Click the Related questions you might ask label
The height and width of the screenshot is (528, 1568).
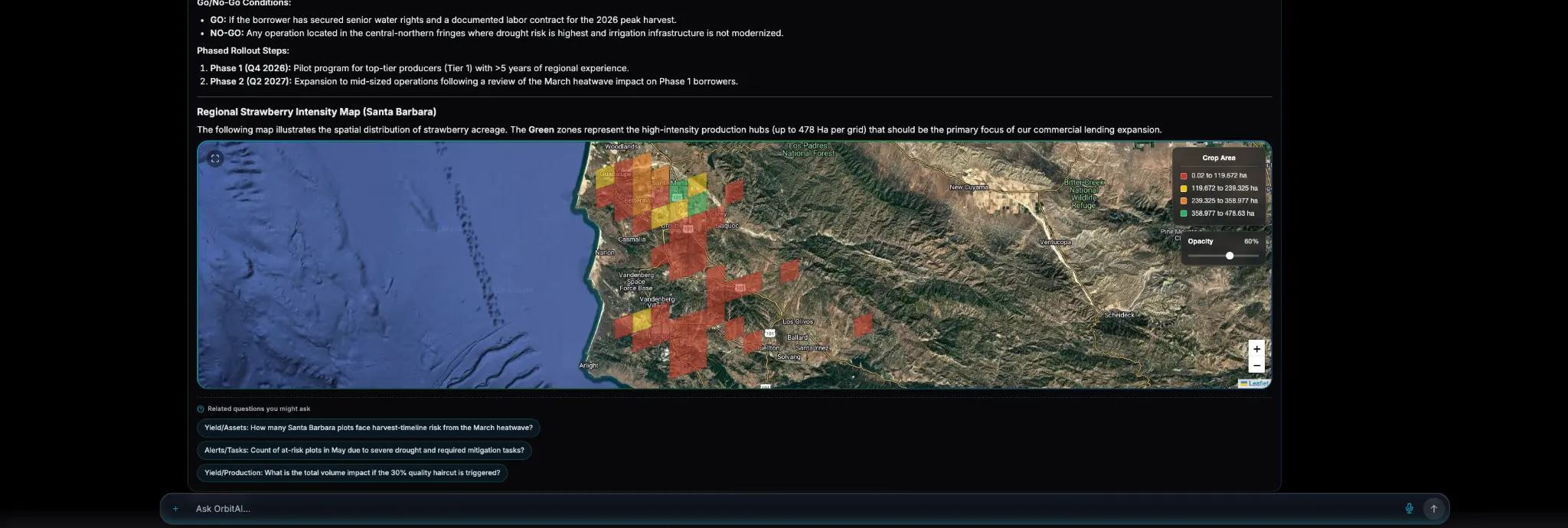pyautogui.click(x=259, y=409)
